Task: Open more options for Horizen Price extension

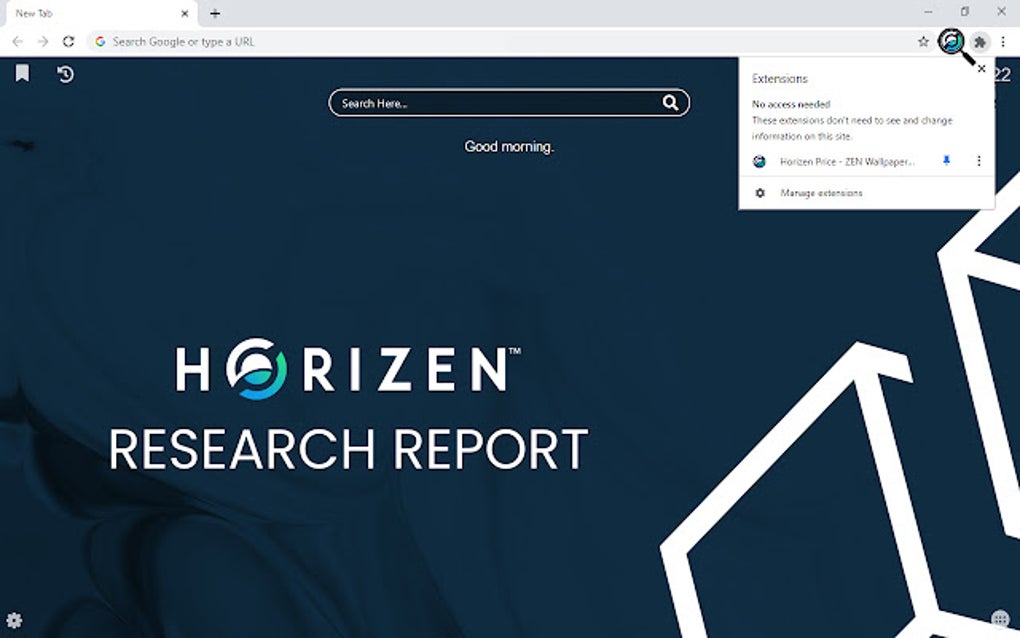Action: click(978, 161)
